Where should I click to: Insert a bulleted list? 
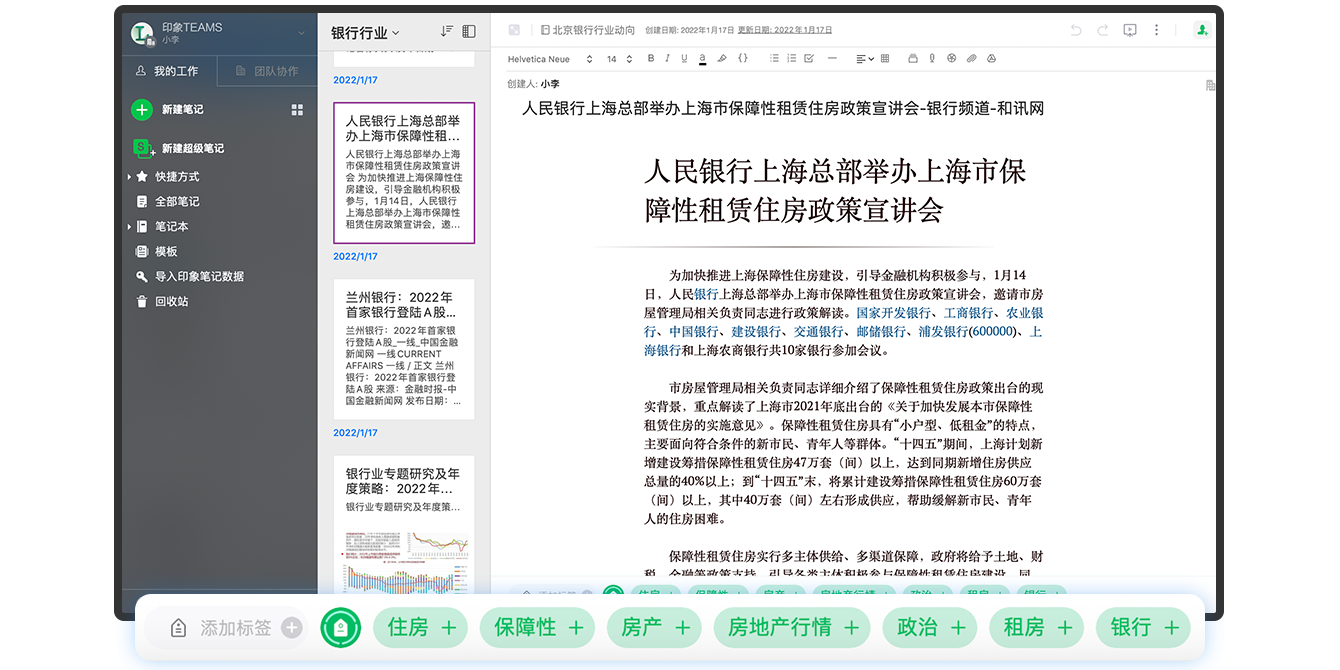(774, 59)
